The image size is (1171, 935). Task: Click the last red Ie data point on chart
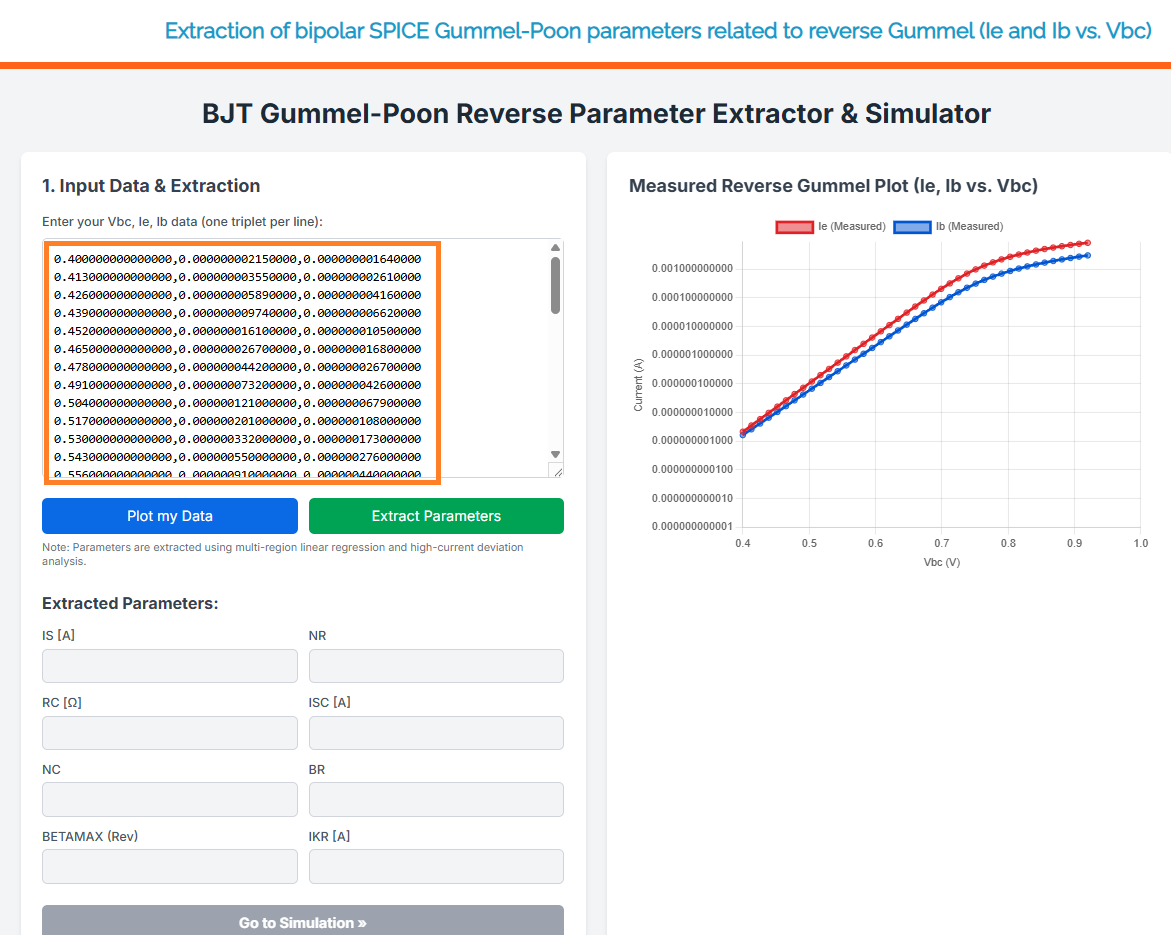point(1087,243)
